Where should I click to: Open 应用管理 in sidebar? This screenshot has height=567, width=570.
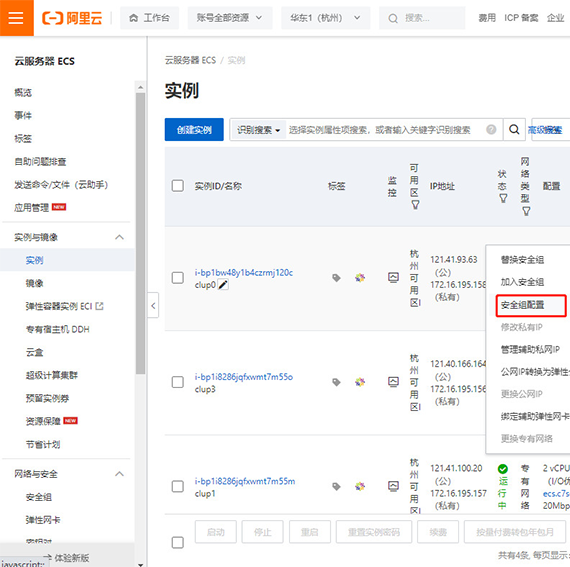31,208
